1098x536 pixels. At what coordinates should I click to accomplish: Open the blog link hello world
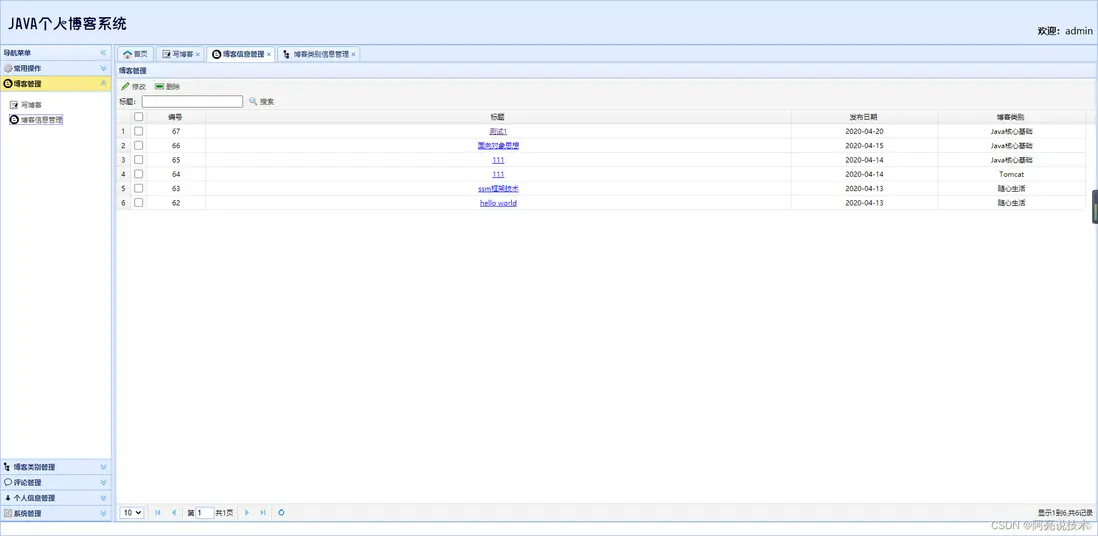tap(498, 202)
